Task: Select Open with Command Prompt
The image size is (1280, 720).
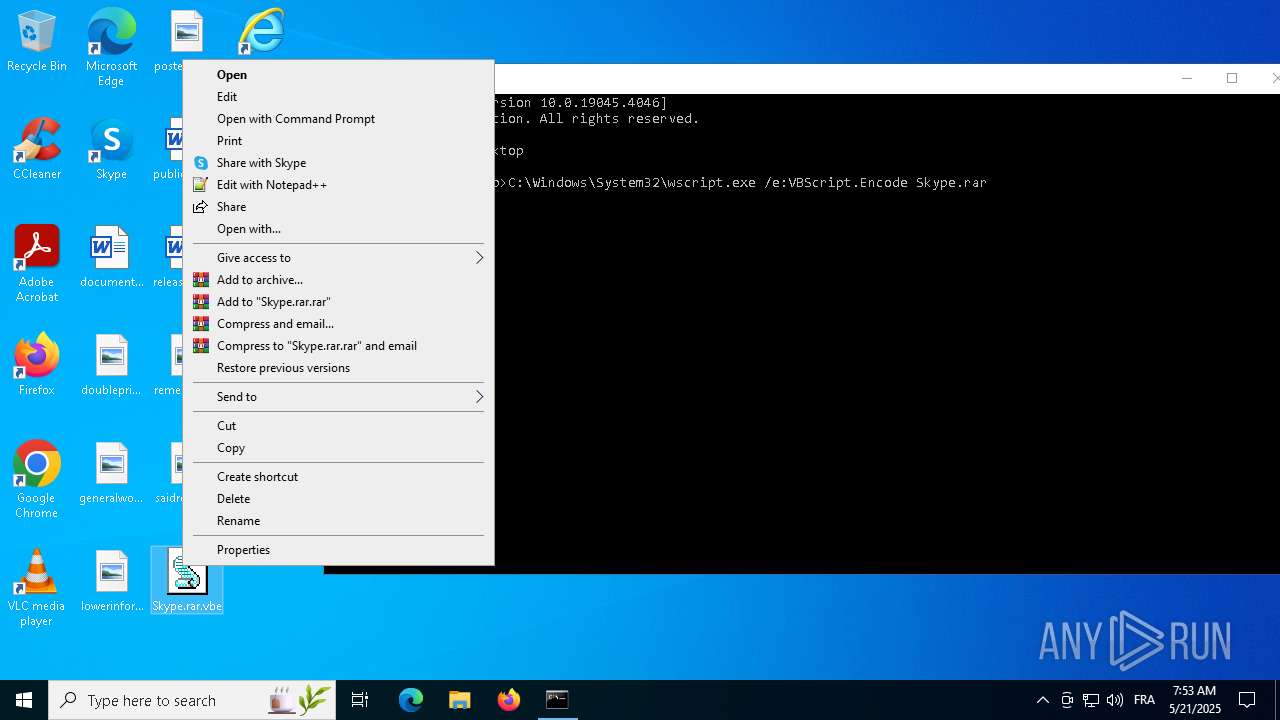Action: [x=338, y=119]
